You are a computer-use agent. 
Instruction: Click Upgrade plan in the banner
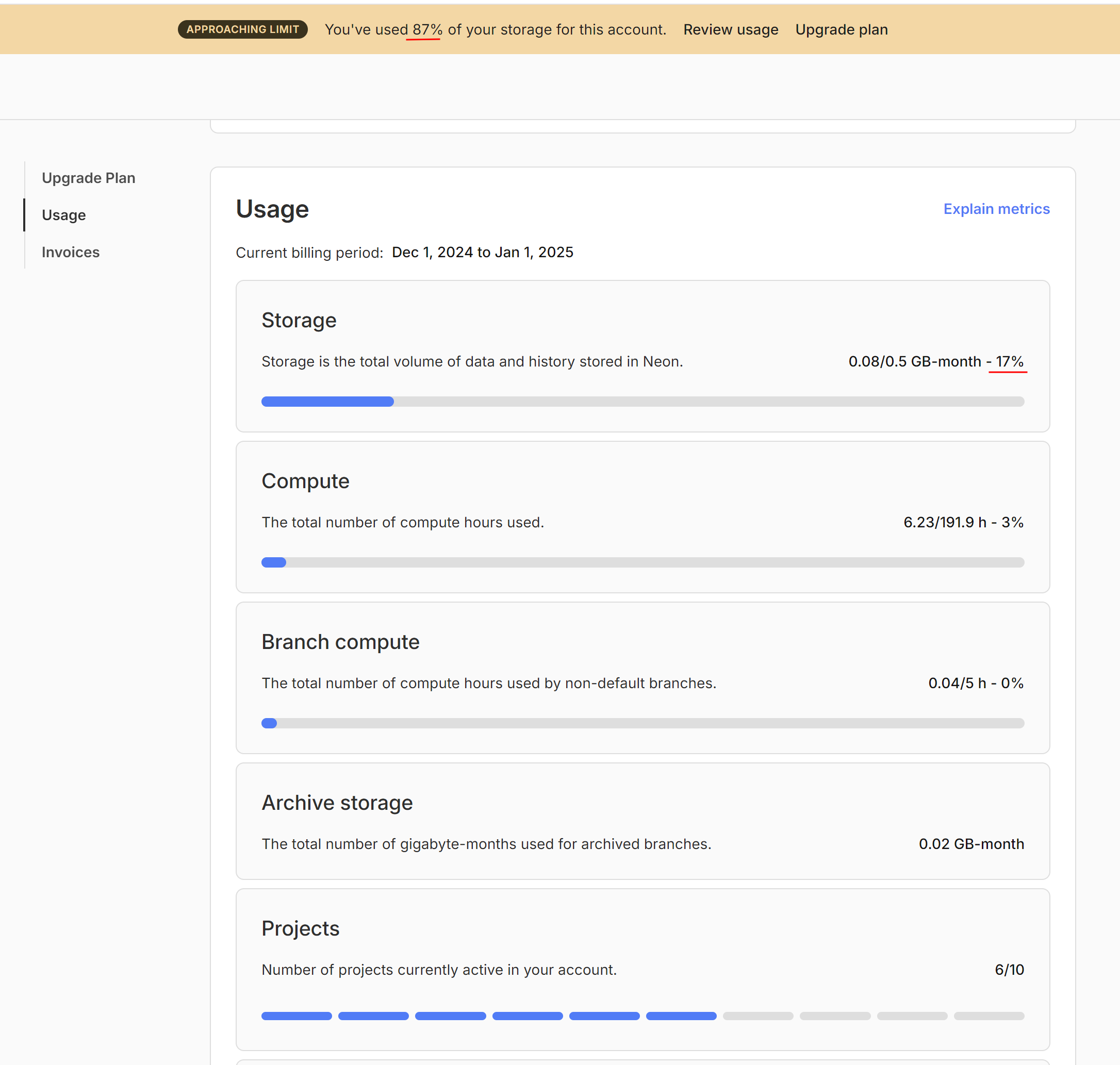tap(841, 29)
